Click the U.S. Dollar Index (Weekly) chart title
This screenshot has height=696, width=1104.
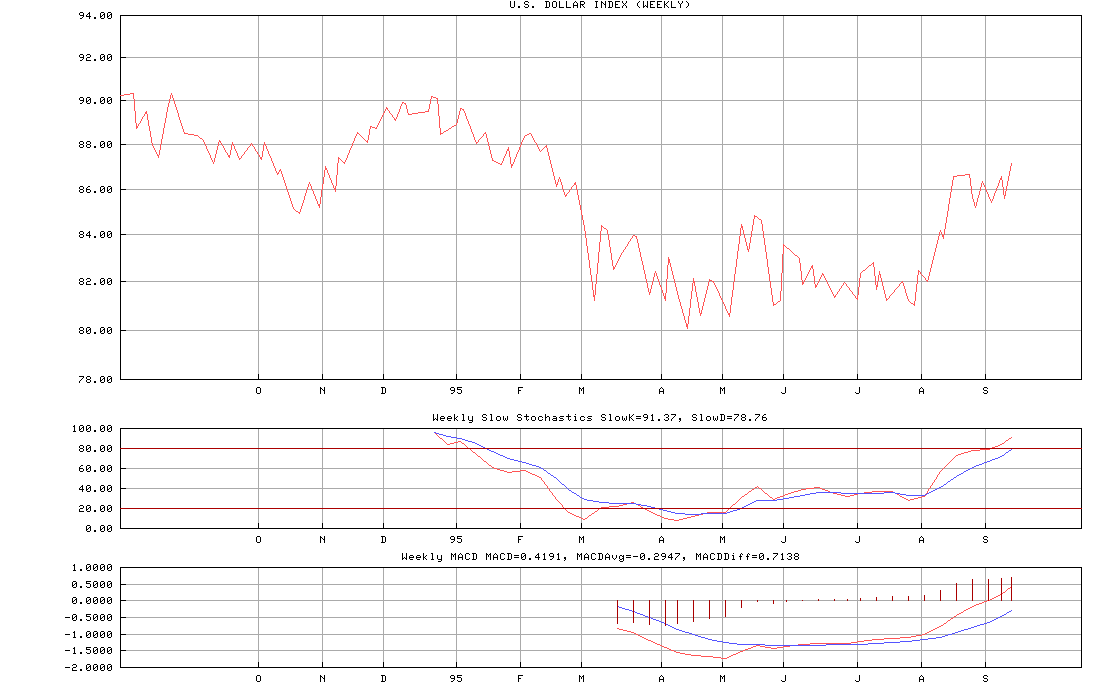(x=600, y=5)
